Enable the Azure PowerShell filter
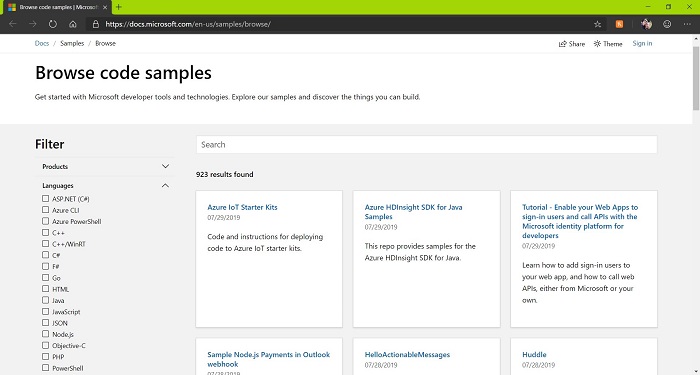Image resolution: width=700 pixels, height=375 pixels. tap(46, 221)
